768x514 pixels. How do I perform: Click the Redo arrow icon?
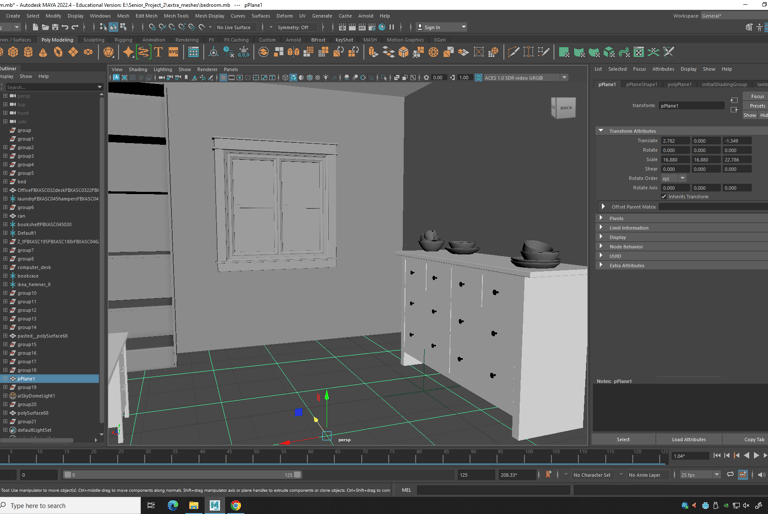coord(75,27)
